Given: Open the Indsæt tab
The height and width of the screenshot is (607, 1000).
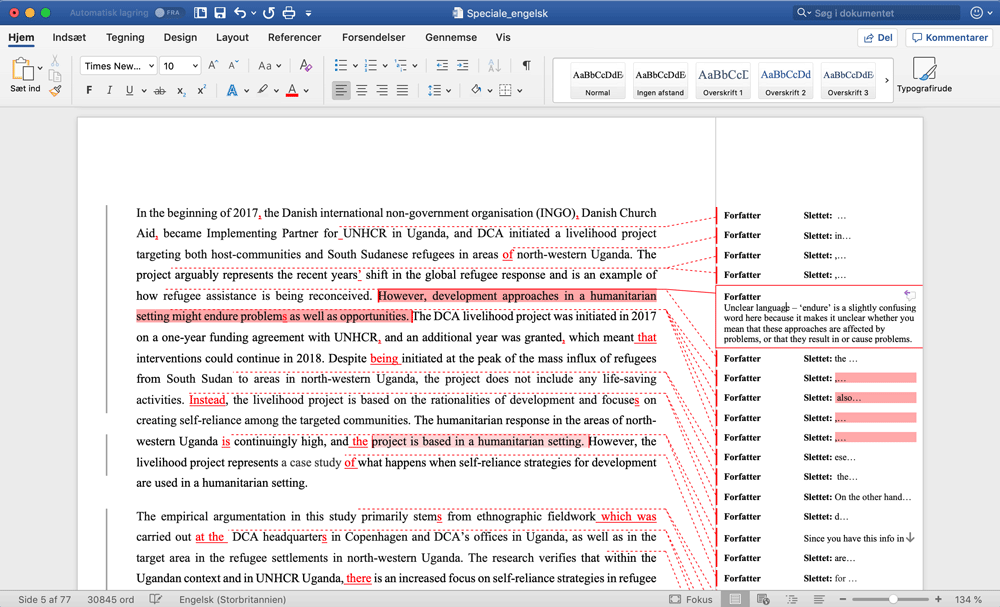Looking at the screenshot, I should pyautogui.click(x=69, y=37).
